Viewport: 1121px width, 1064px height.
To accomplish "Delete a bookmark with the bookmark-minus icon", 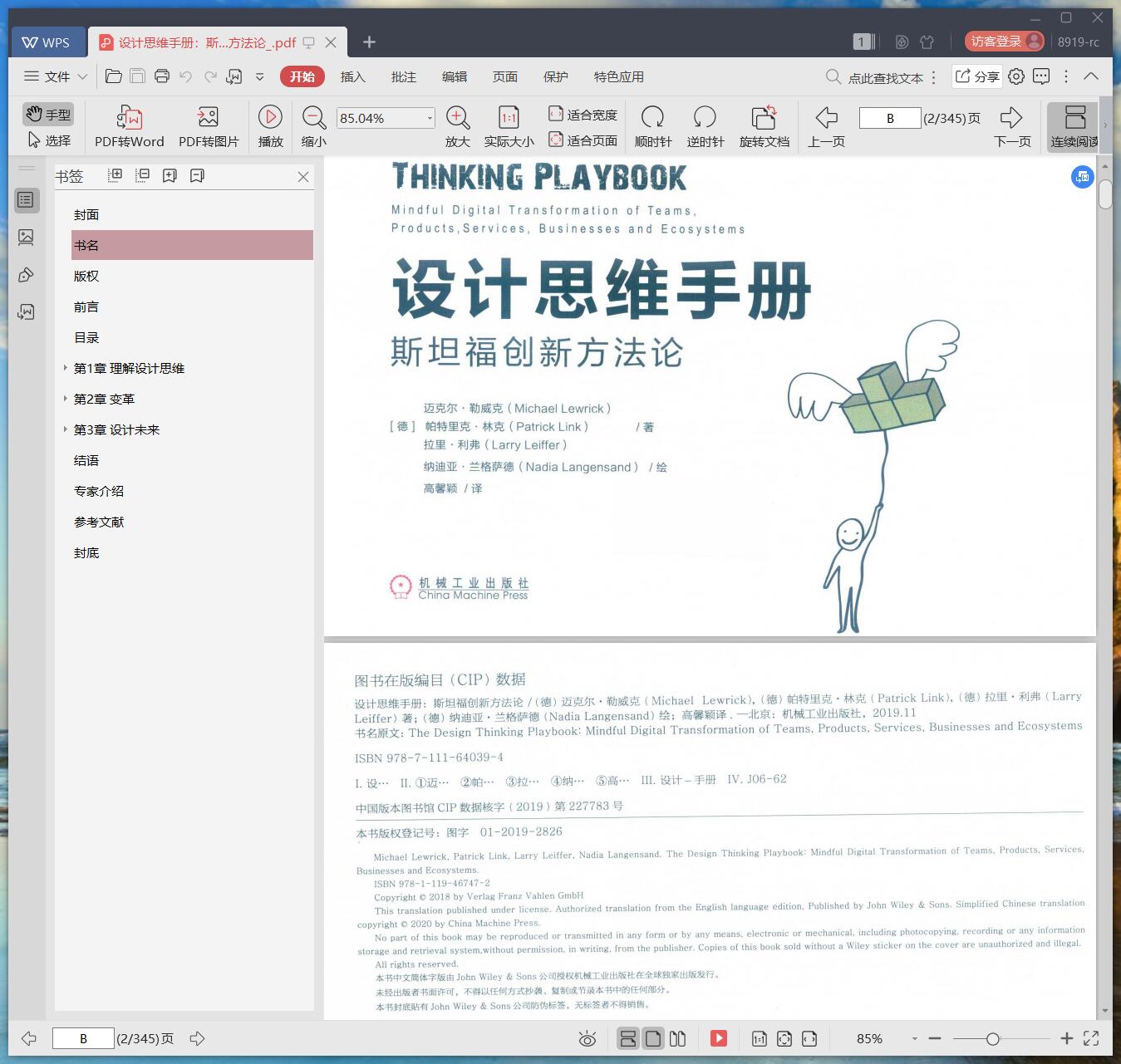I will pyautogui.click(x=197, y=175).
